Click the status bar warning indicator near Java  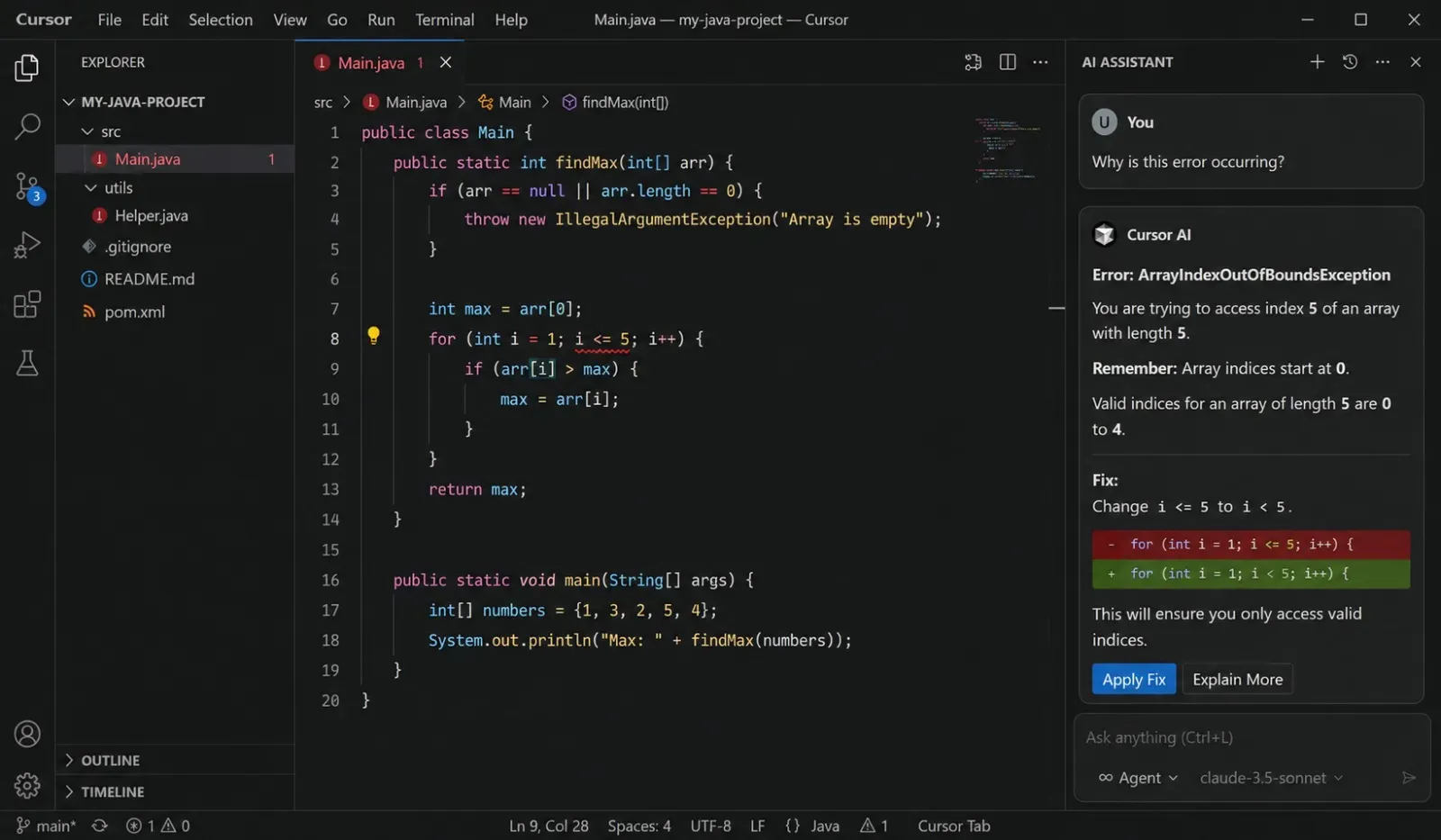coord(875,826)
